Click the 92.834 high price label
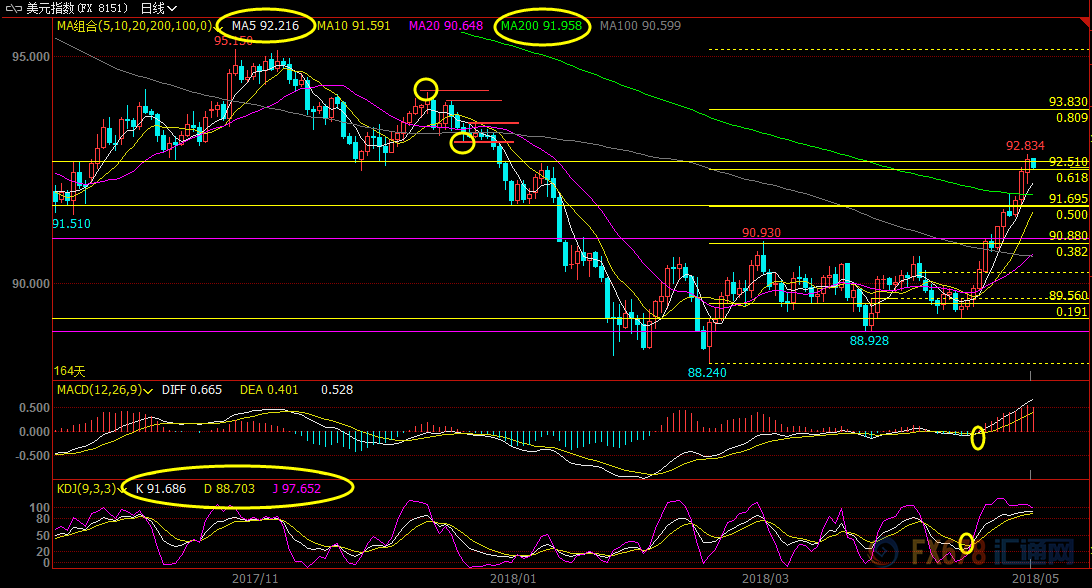1092x588 pixels. [x=1025, y=146]
